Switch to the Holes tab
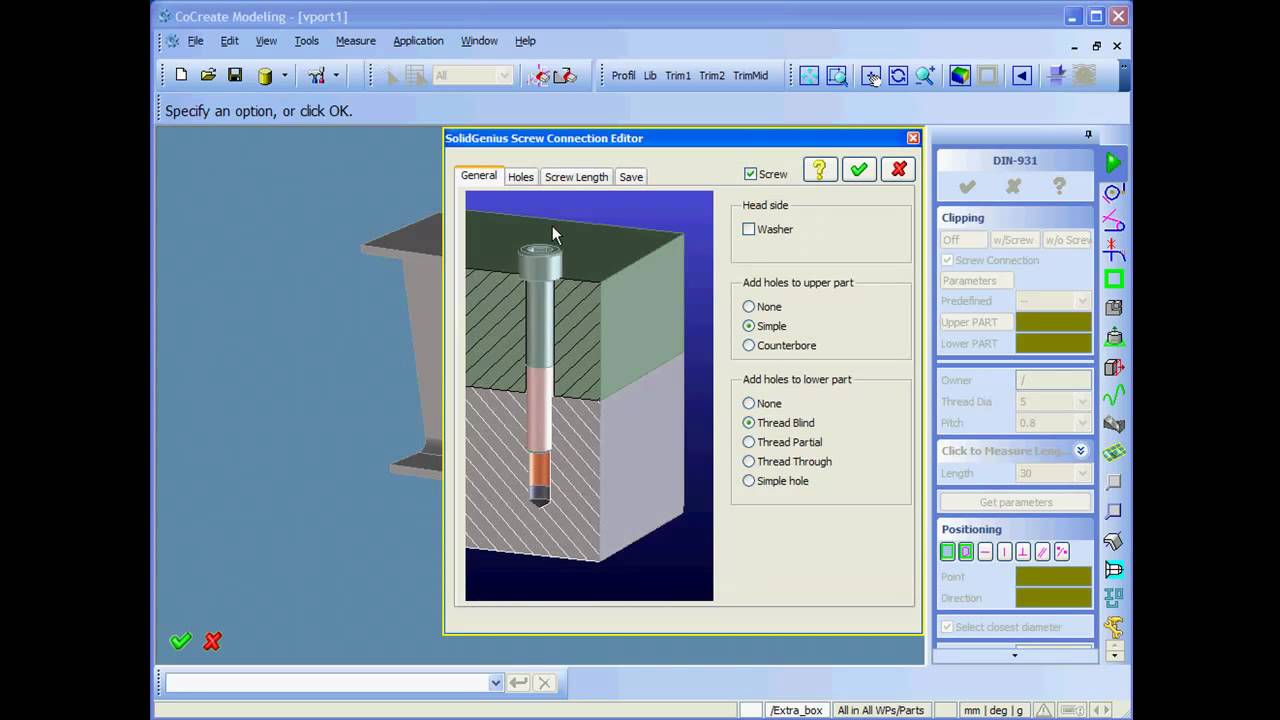Viewport: 1280px width, 720px height. (x=521, y=177)
